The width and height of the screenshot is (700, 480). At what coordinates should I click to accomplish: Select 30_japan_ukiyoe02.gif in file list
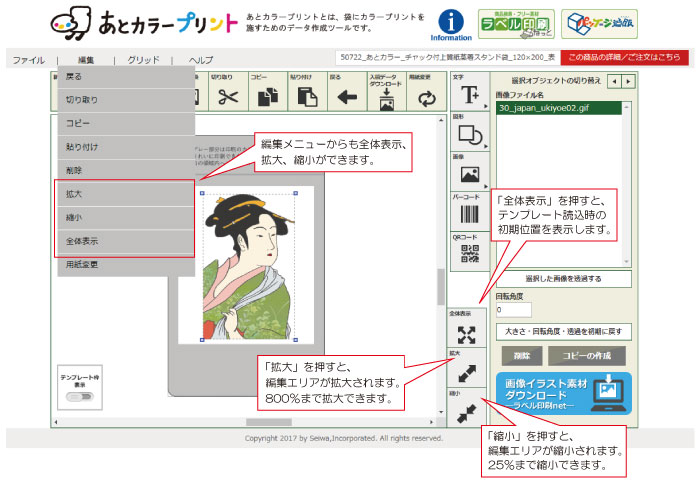click(559, 108)
